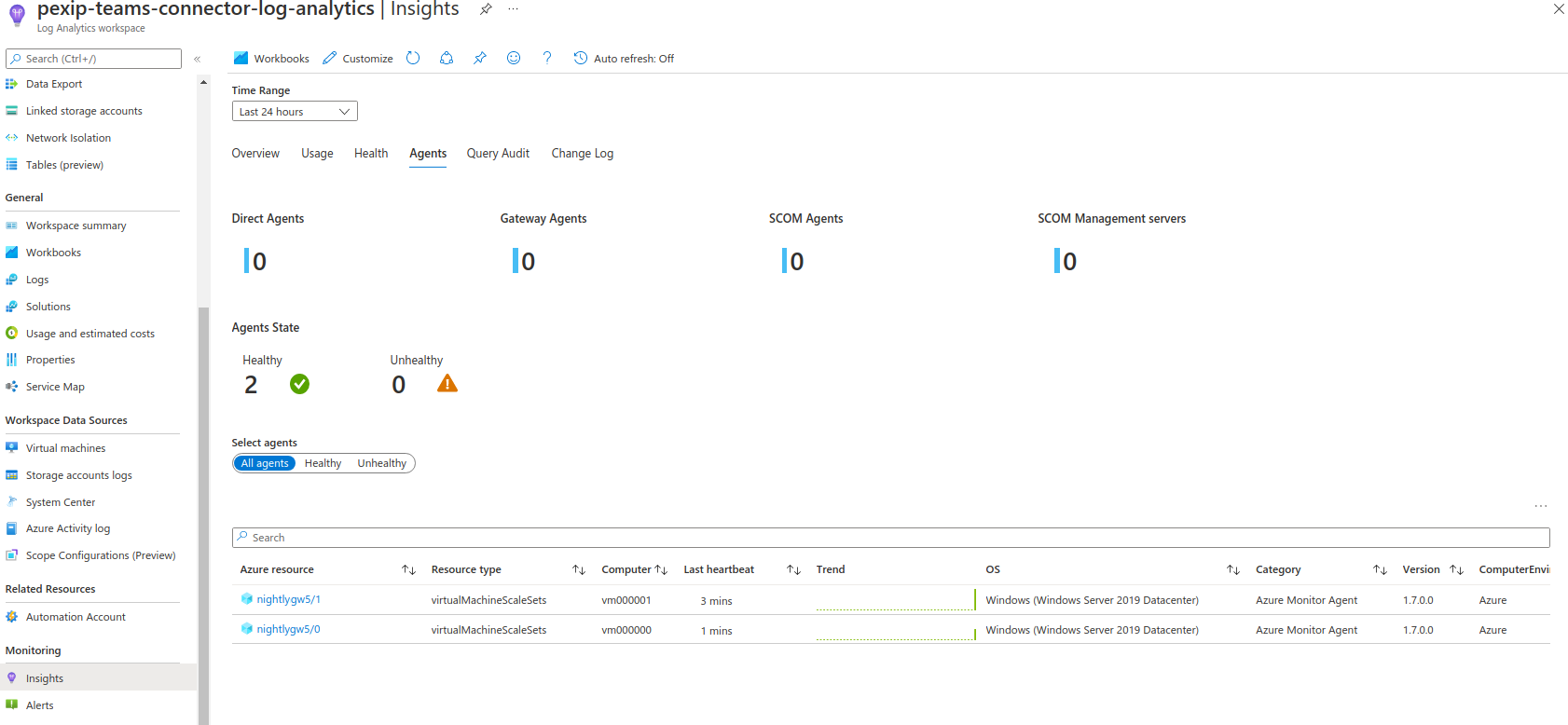Click the share bell-shaped icon in toolbar
The height and width of the screenshot is (725, 1568).
447,58
